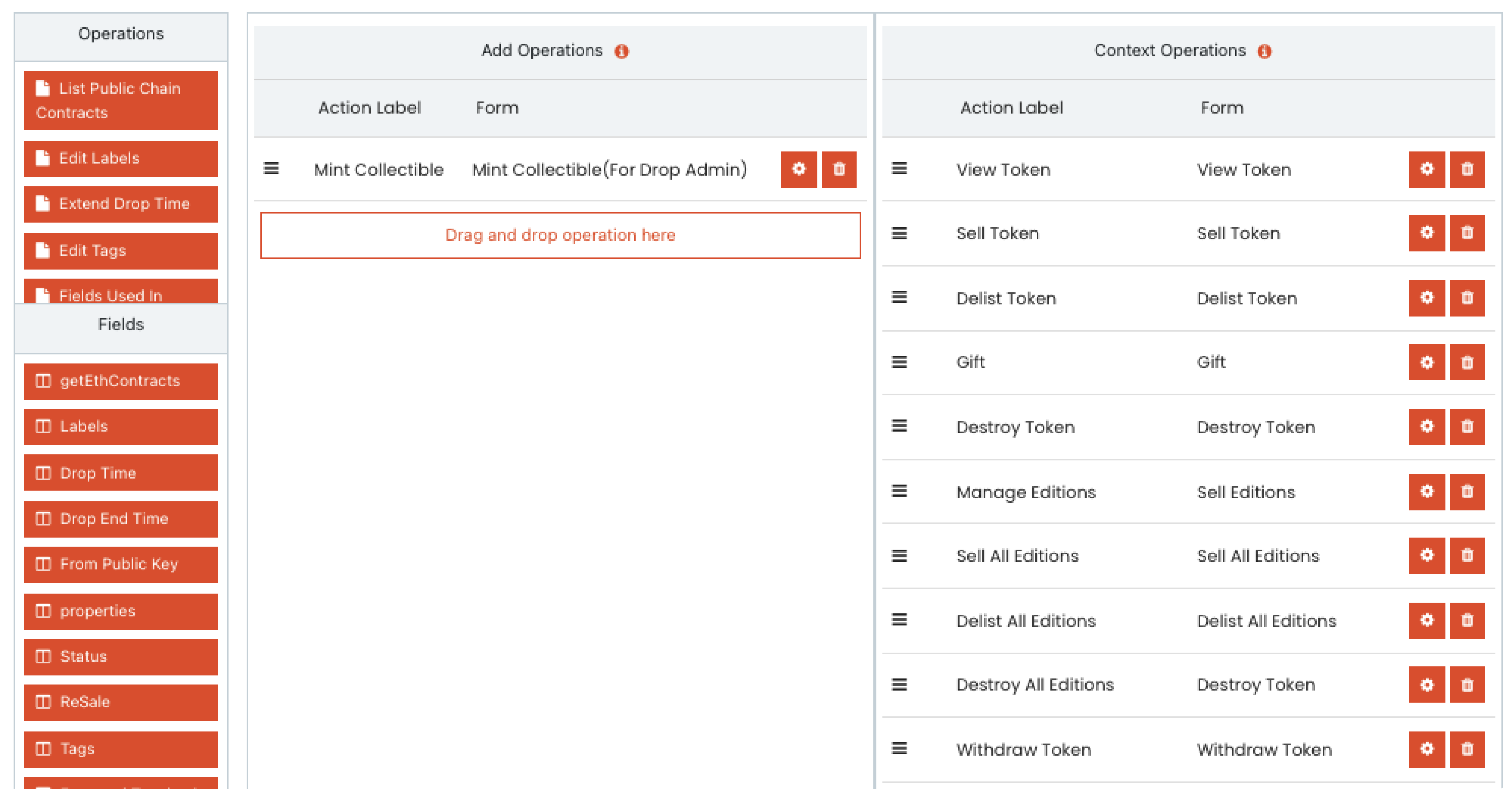Delete the Sell Token operation
The image size is (1512, 789).
click(x=1467, y=233)
